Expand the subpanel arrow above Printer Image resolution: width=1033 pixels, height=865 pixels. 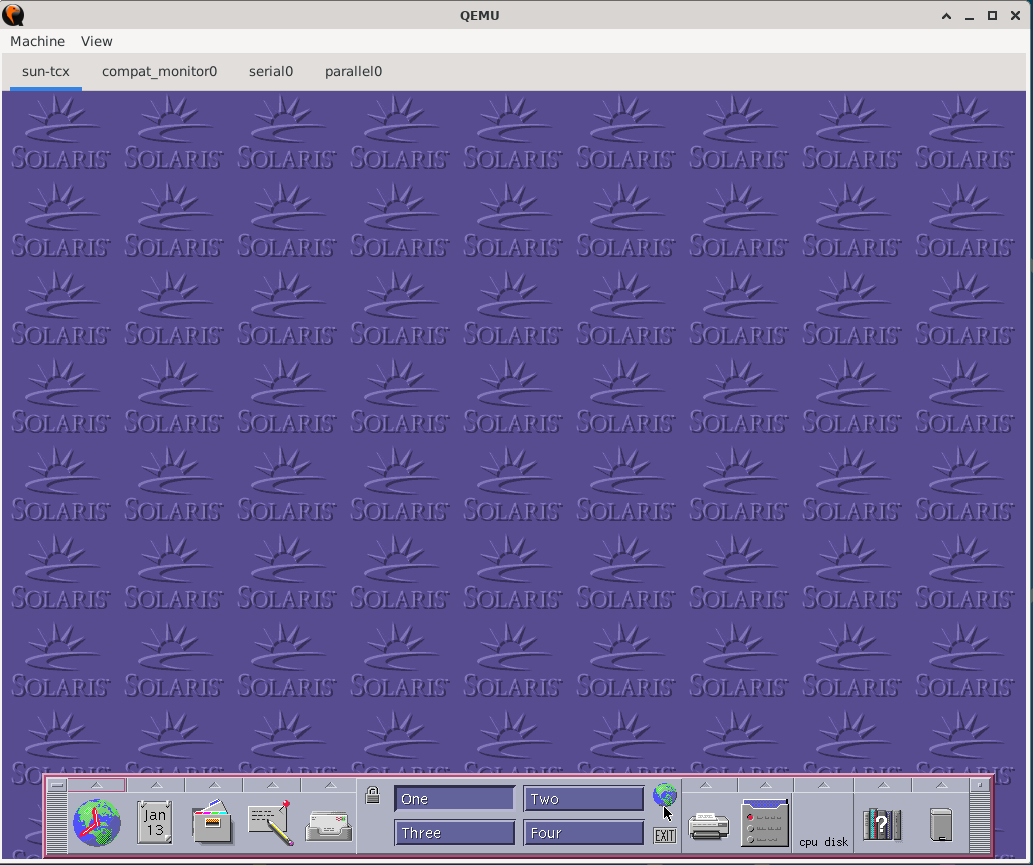pos(706,786)
